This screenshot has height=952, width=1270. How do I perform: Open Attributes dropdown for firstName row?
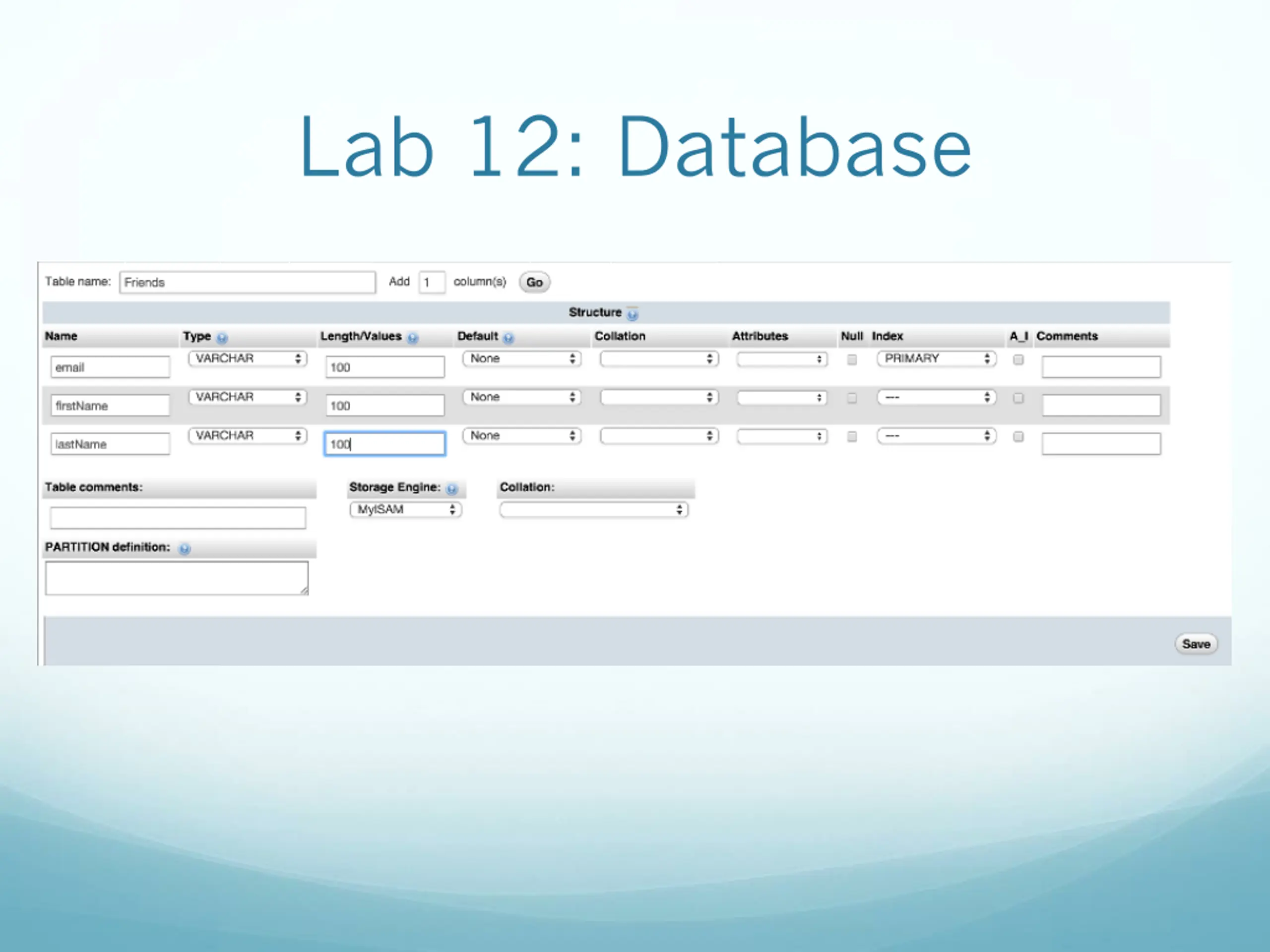coord(782,398)
